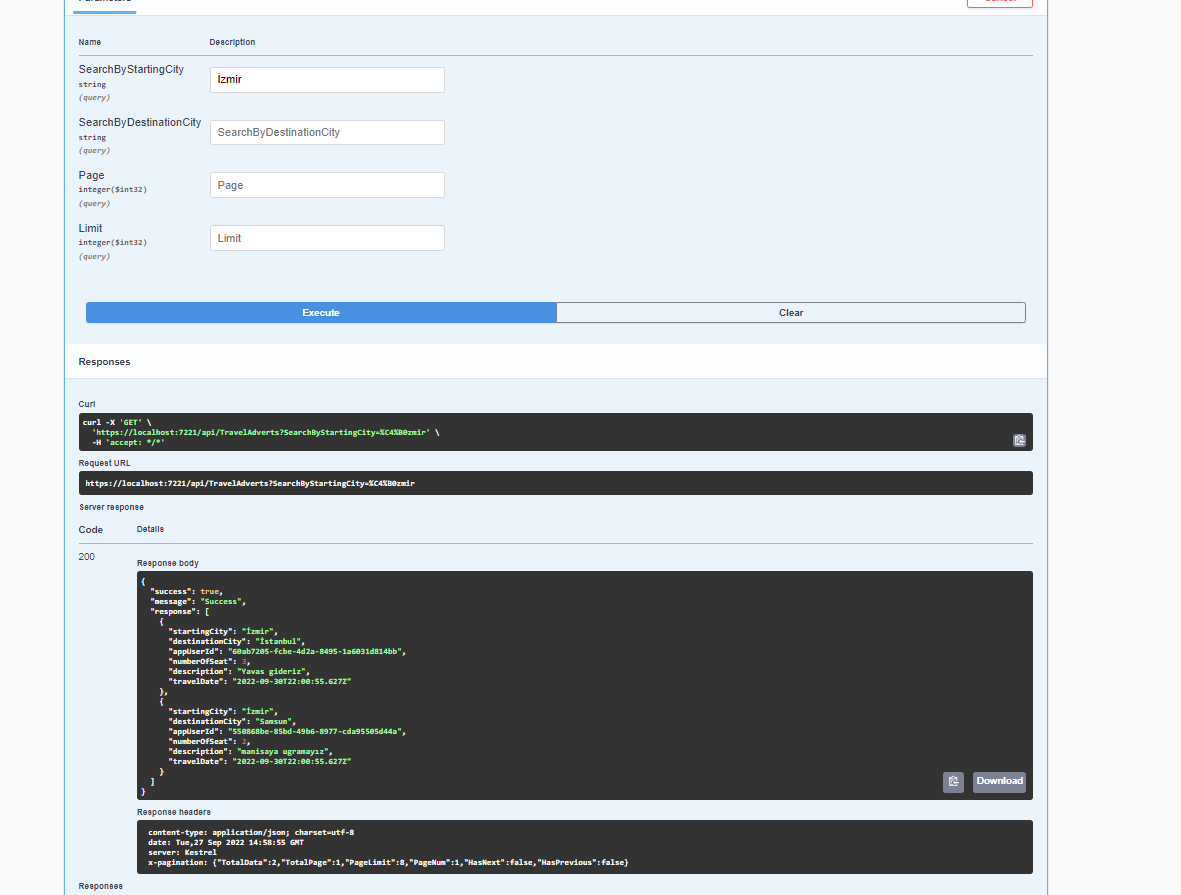Click inside the SearchByStartingCity input field
This screenshot has width=1181, height=895.
coord(327,79)
